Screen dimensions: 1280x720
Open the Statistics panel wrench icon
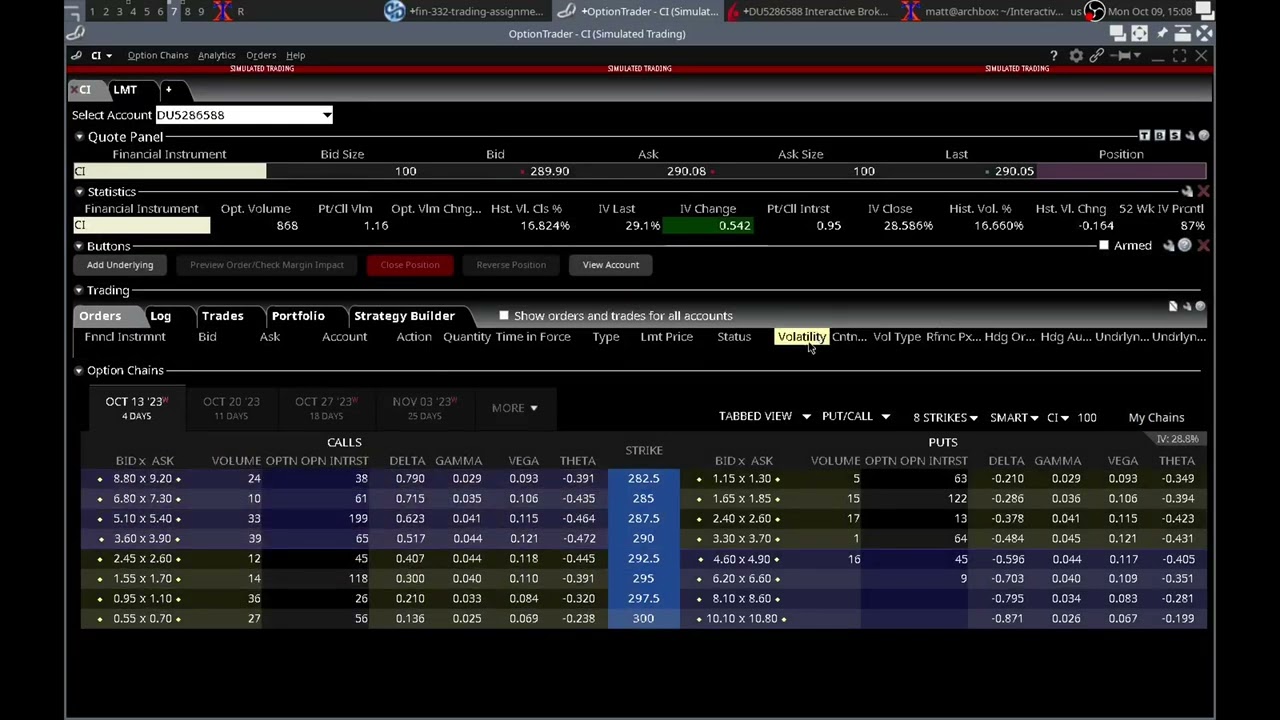(1187, 191)
